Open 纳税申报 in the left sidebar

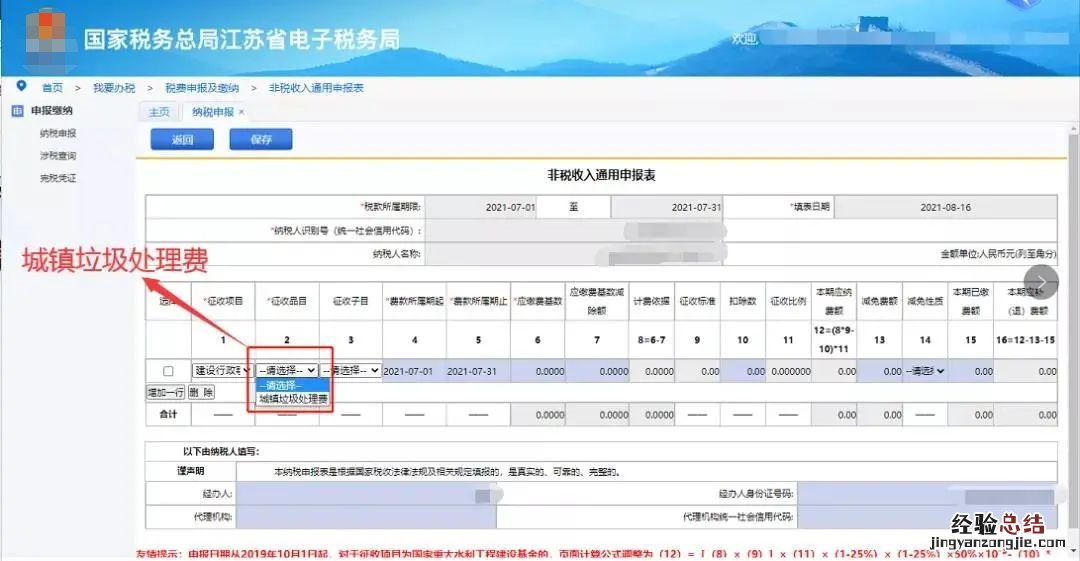[x=58, y=133]
